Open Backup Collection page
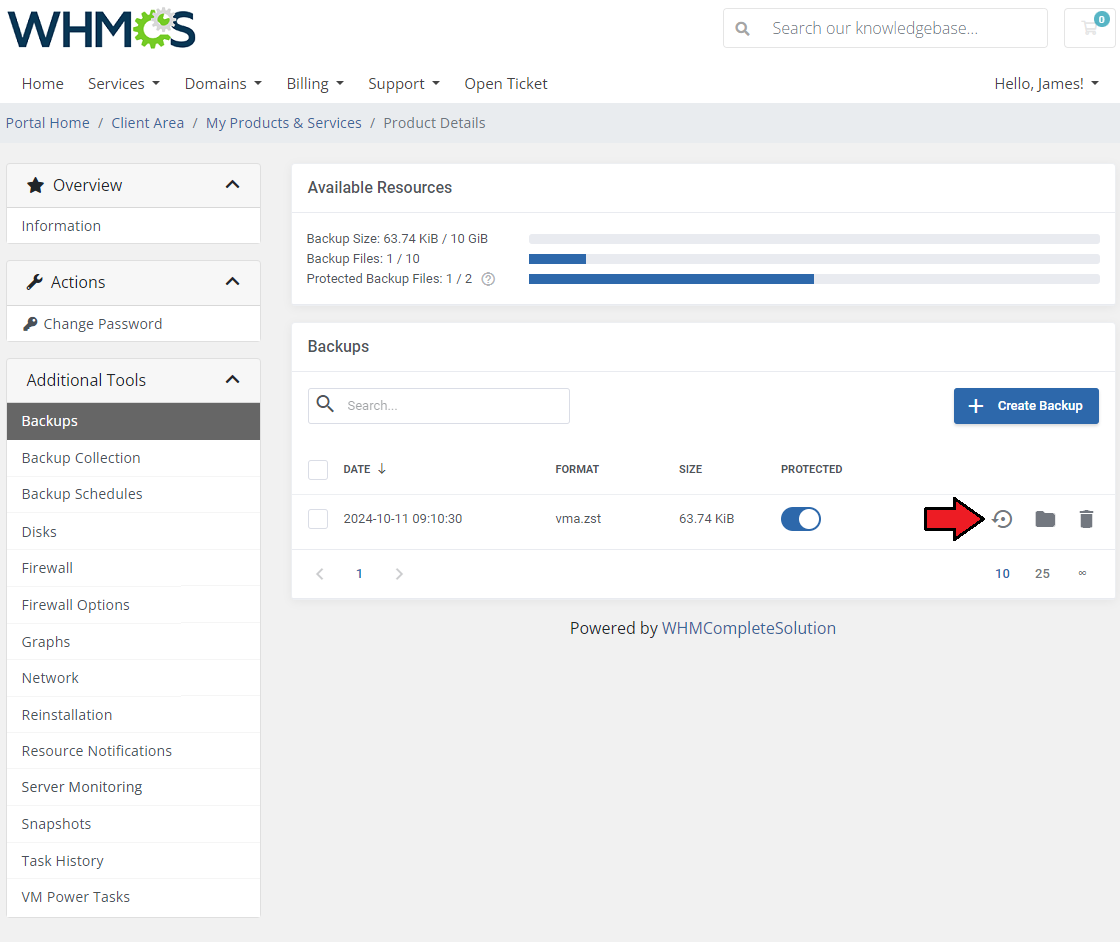 point(134,458)
